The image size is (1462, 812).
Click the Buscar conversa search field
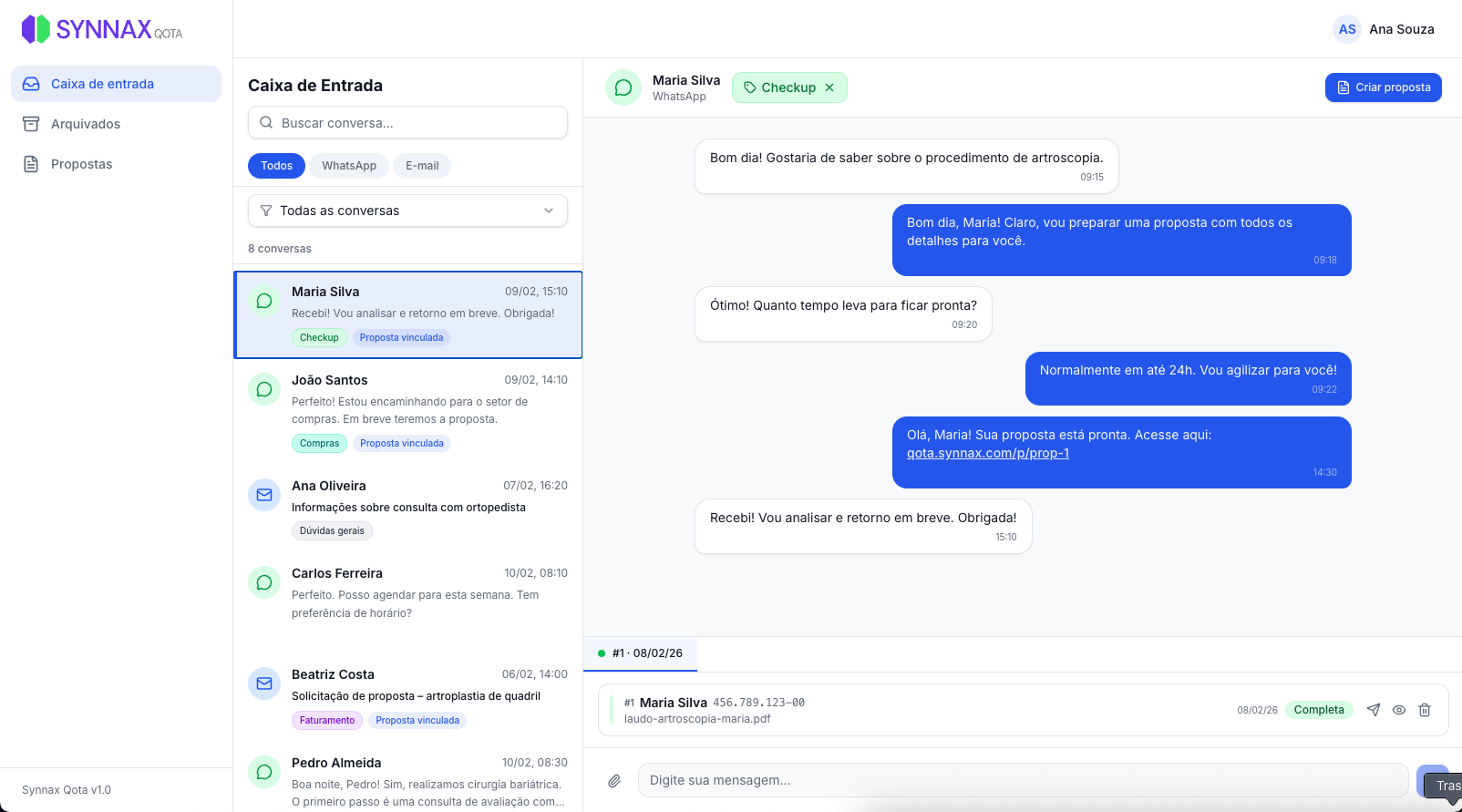(x=407, y=123)
